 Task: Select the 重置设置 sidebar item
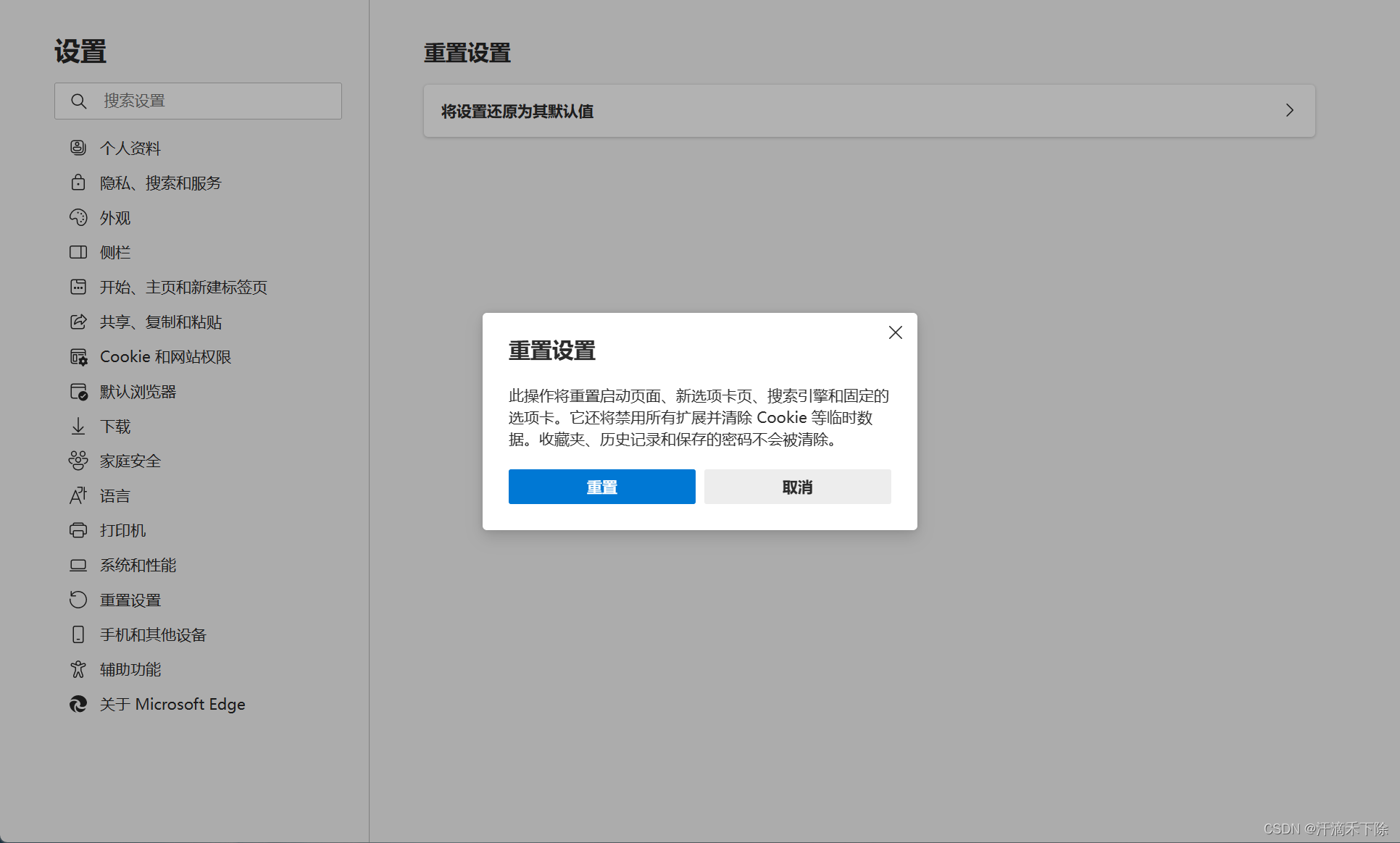[x=130, y=600]
